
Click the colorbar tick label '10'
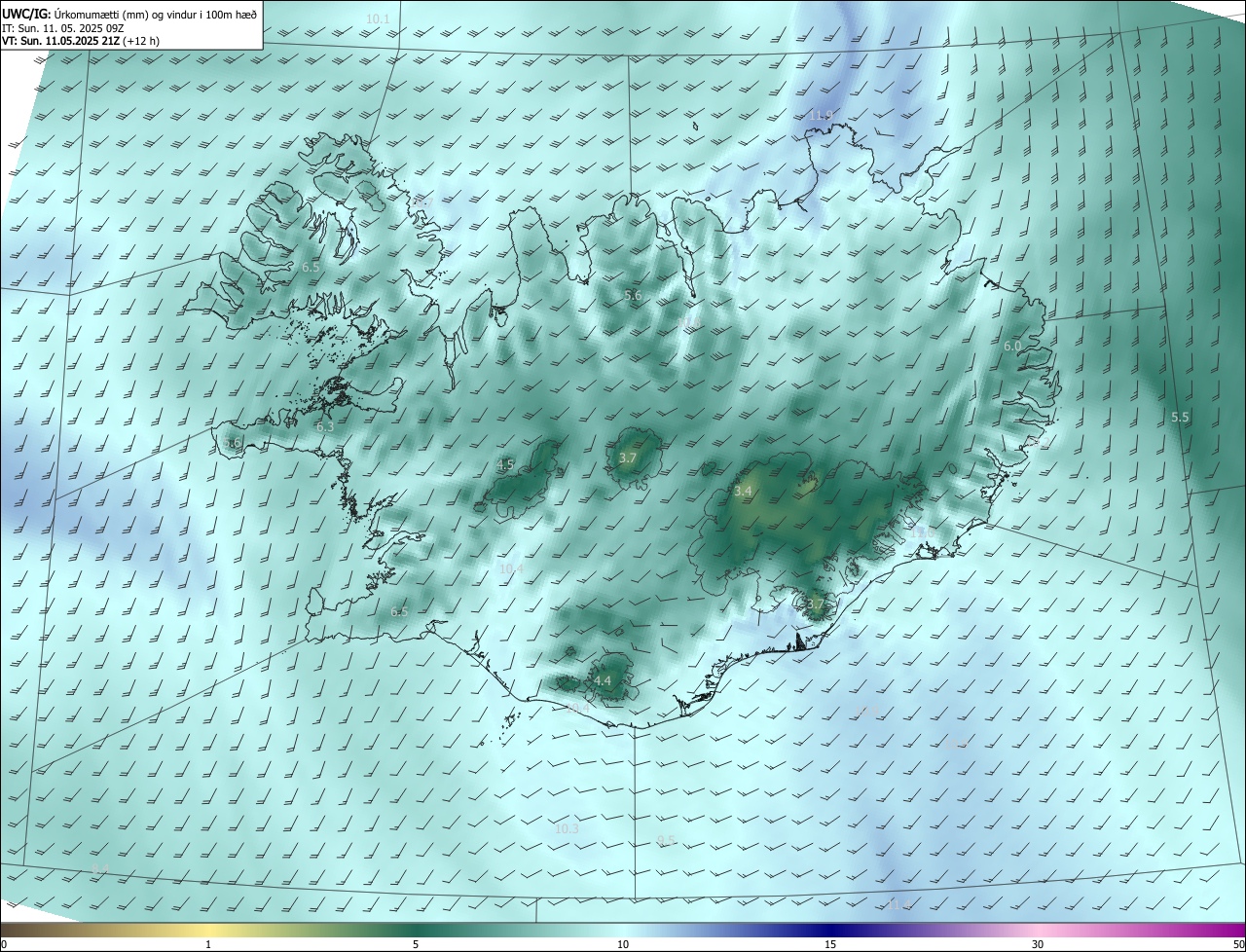point(623,944)
